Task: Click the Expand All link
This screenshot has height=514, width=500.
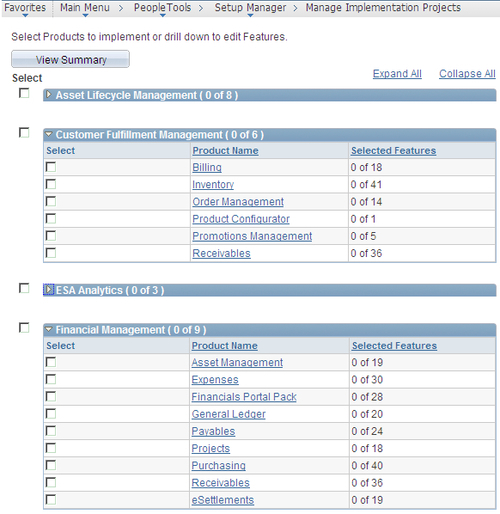Action: coord(397,74)
